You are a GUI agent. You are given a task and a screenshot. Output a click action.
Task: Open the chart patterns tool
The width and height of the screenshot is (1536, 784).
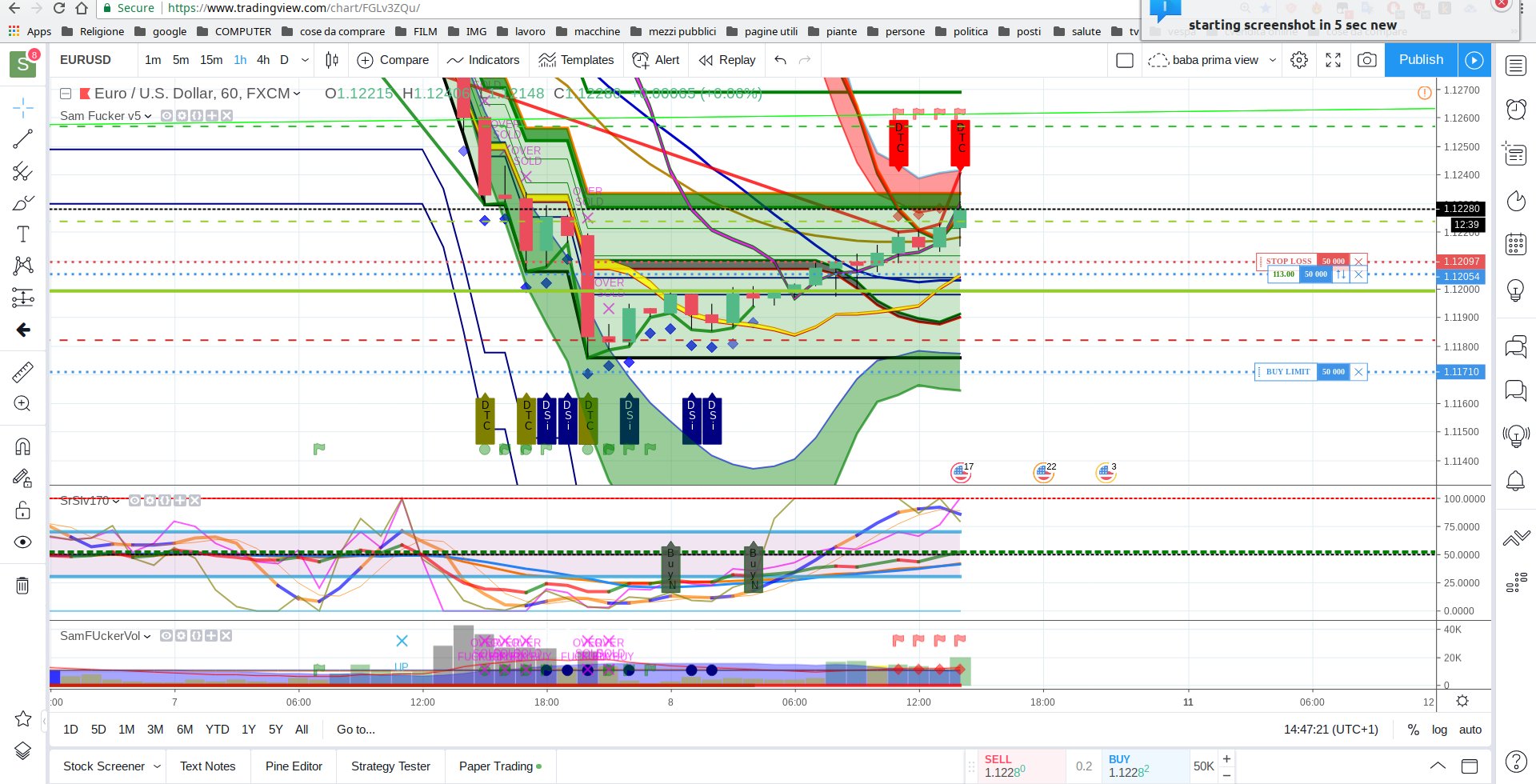click(22, 266)
